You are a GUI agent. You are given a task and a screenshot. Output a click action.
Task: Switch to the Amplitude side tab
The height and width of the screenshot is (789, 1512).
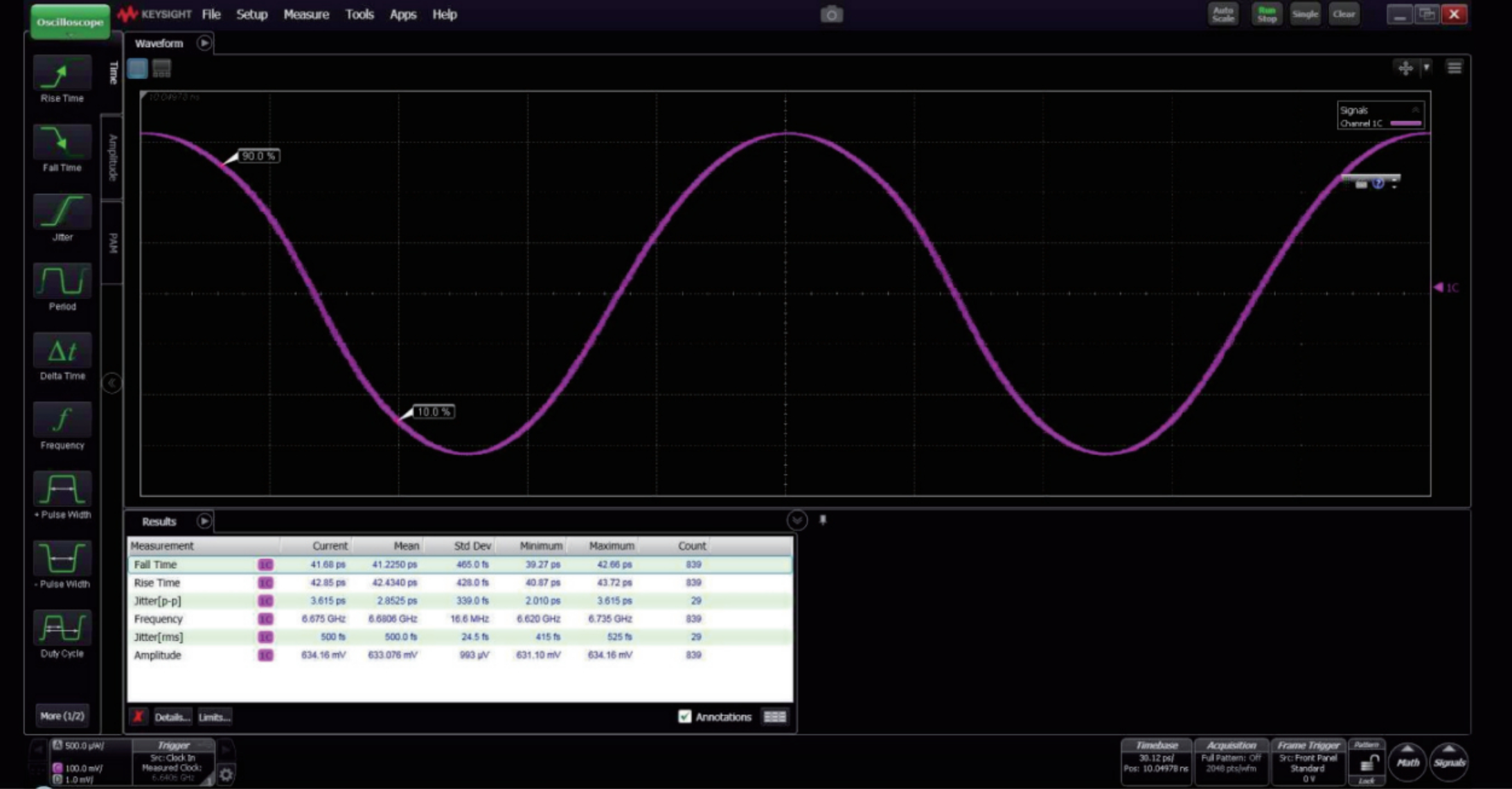112,157
